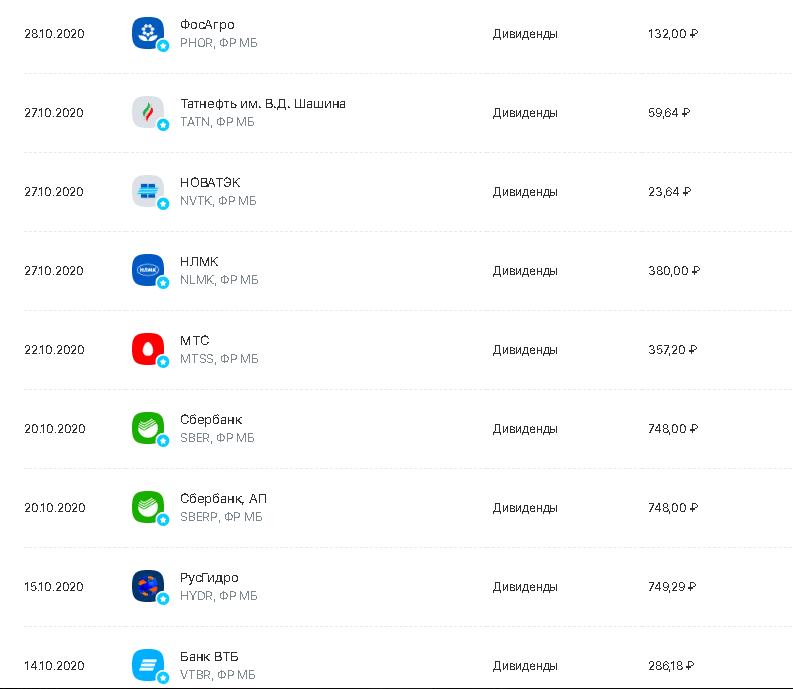Click star badge on ФосАгро logo
The width and height of the screenshot is (793, 689).
[x=163, y=46]
